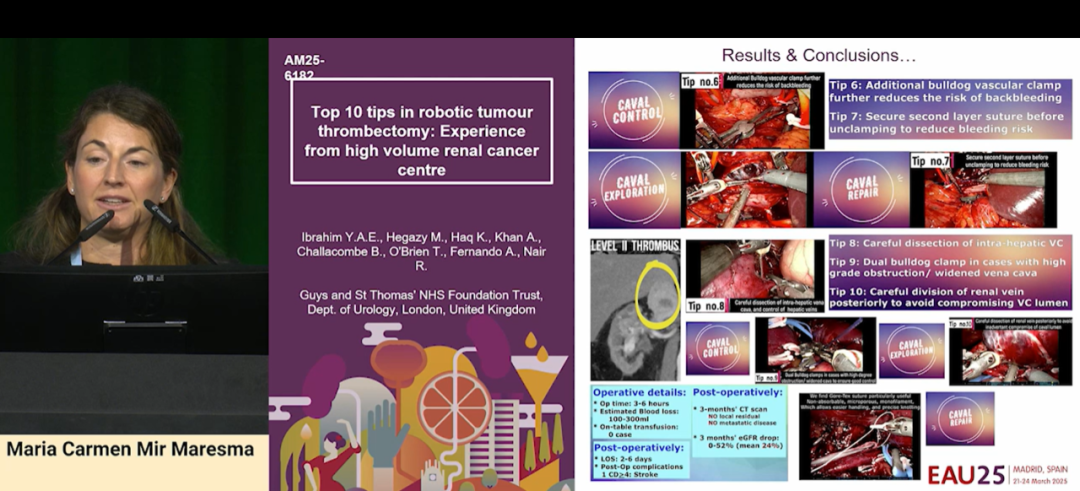The height and width of the screenshot is (491, 1080).
Task: Open the Level II Thrombus CT image
Action: [x=635, y=308]
